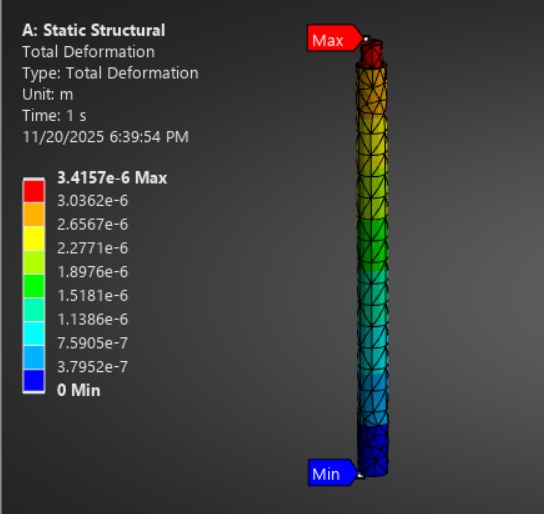Click the dark blue base of the rod
The height and width of the screenshot is (514, 544).
[373, 450]
